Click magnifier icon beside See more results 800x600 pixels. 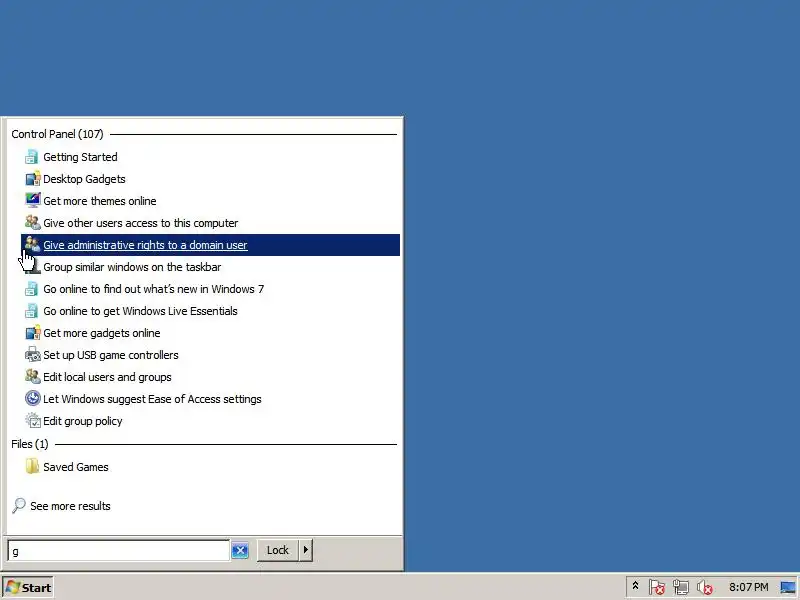(x=19, y=506)
